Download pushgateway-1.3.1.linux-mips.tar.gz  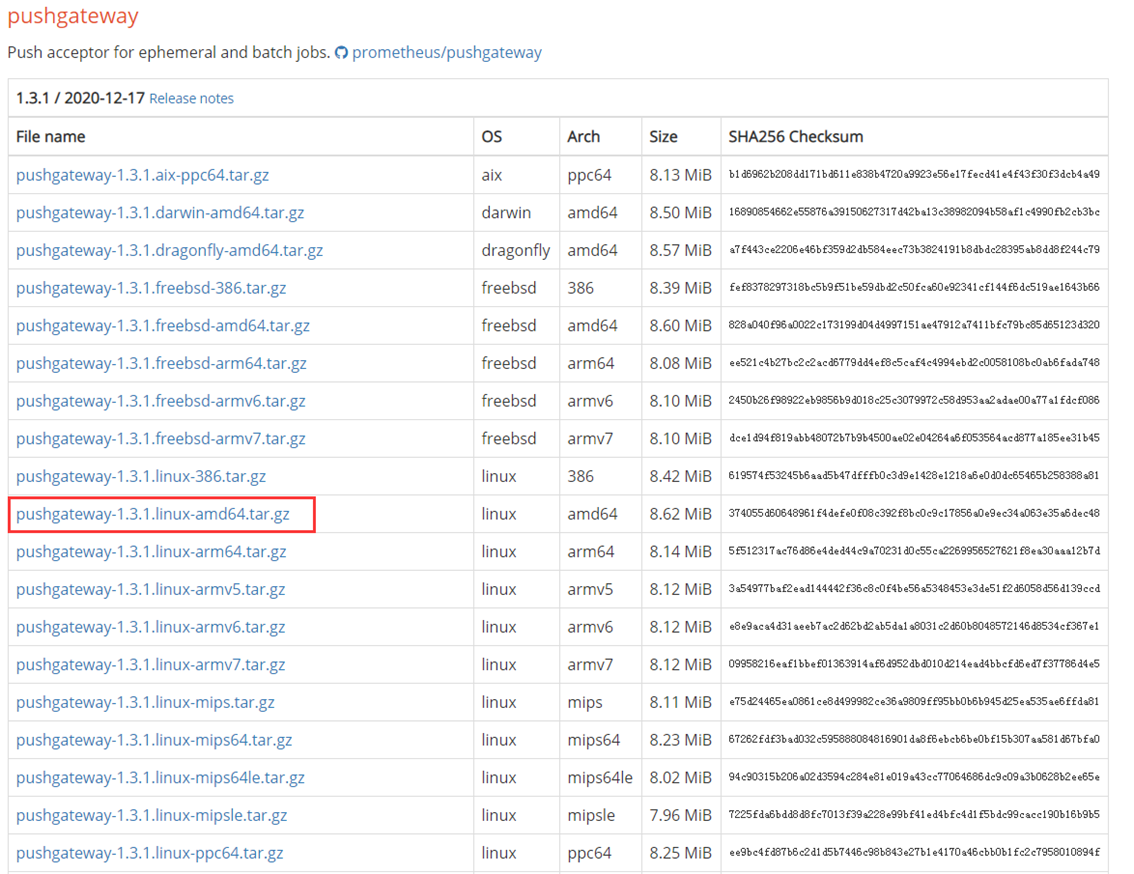[145, 702]
